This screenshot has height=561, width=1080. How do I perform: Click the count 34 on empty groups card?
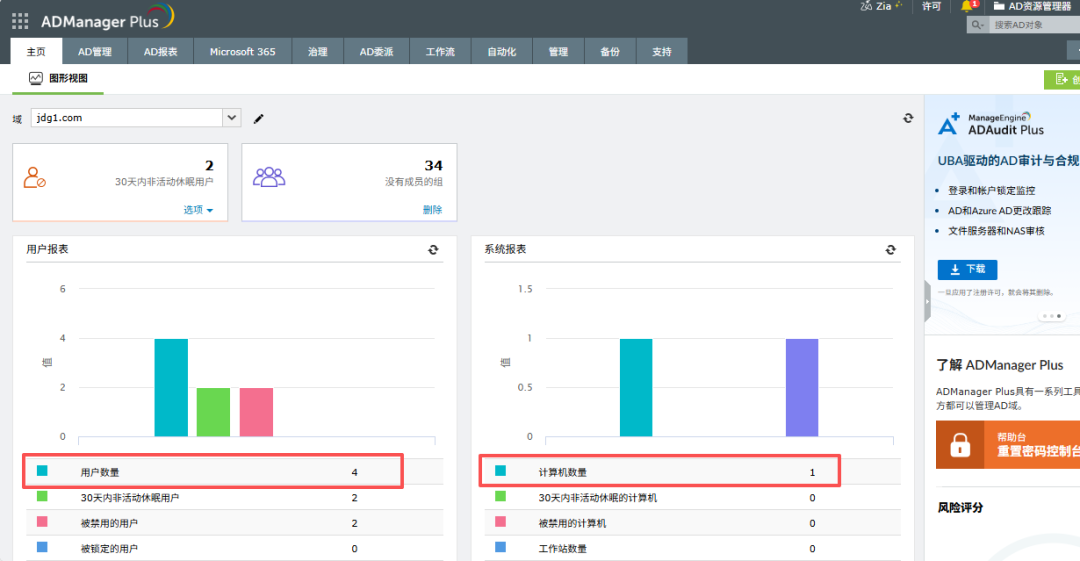coord(434,165)
